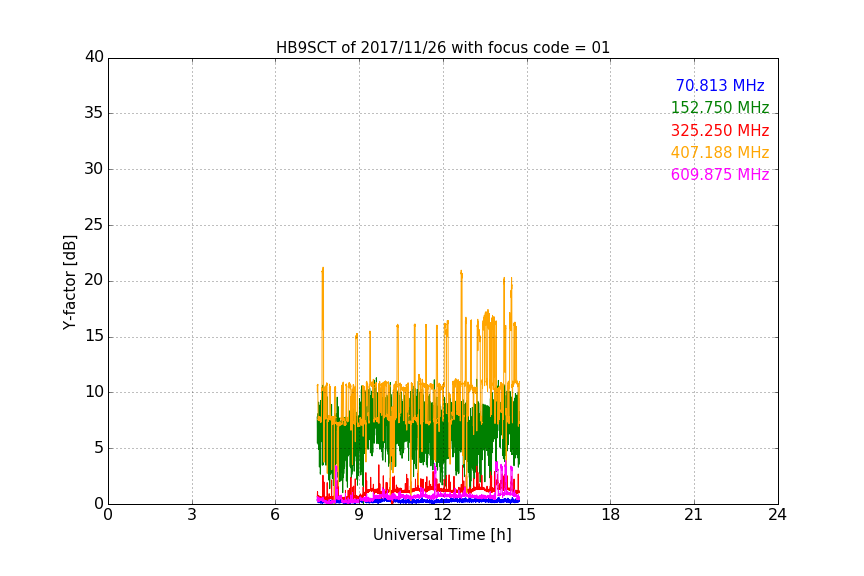
Task: Click the y-axis tick label 35
Action: click(x=94, y=113)
